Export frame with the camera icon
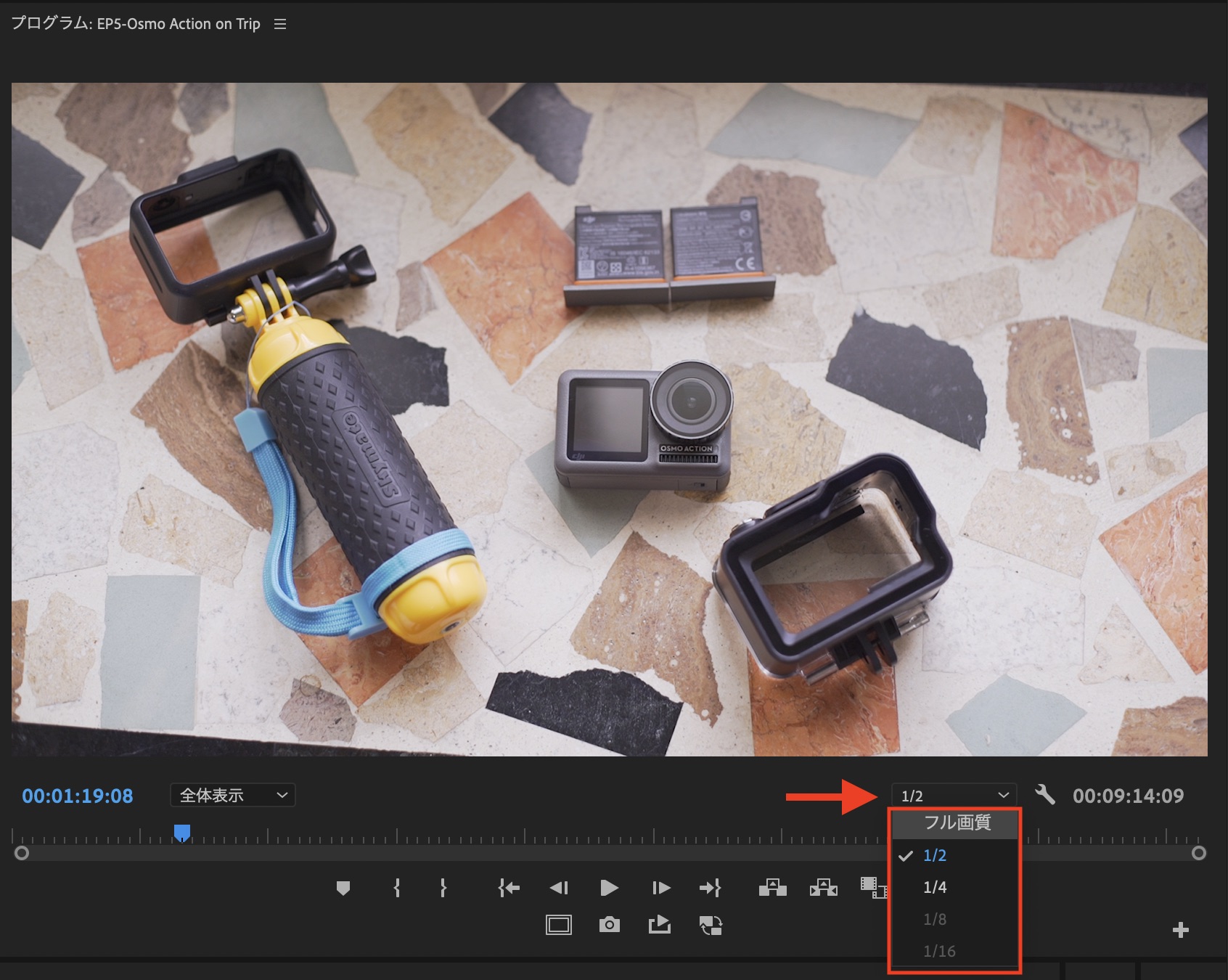This screenshot has height=980, width=1228. click(x=609, y=925)
